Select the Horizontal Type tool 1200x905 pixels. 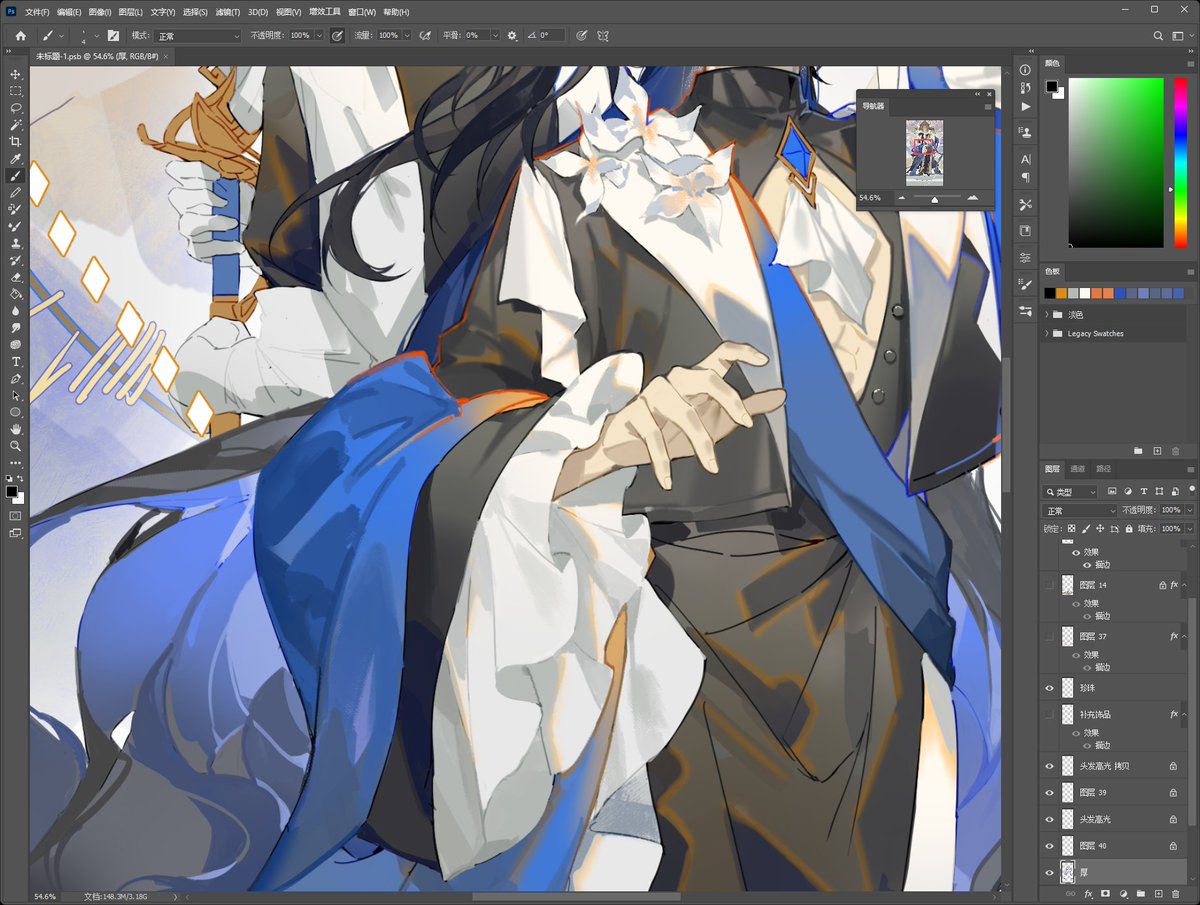point(15,361)
